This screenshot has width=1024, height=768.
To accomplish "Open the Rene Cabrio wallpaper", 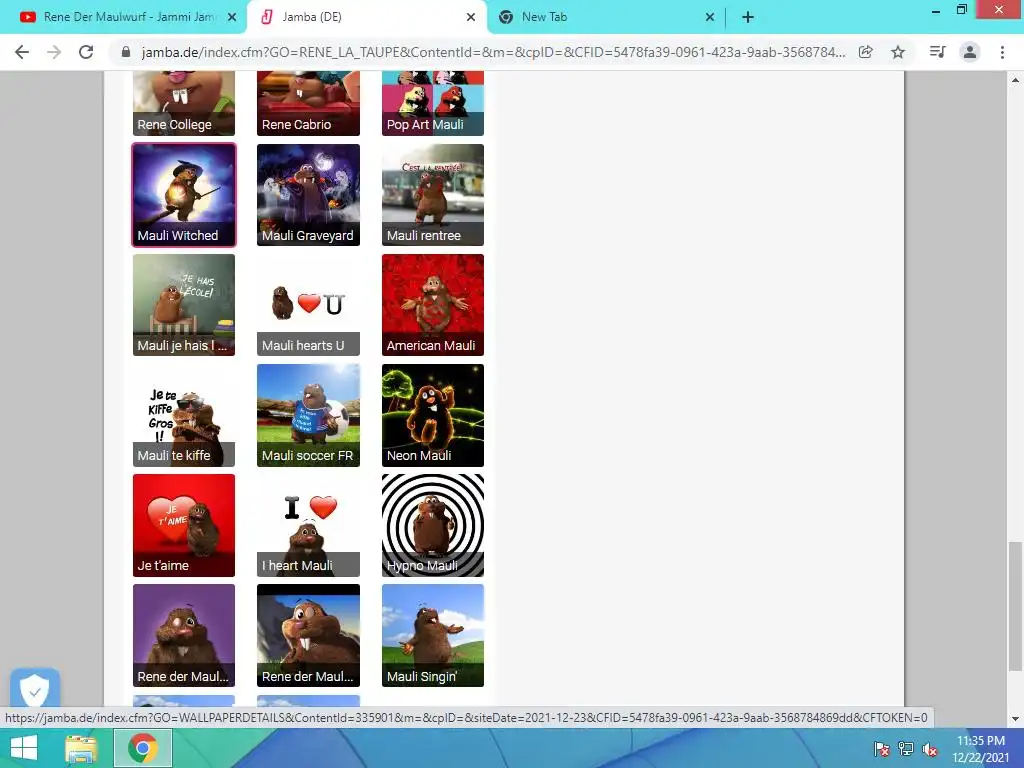I will [x=308, y=103].
